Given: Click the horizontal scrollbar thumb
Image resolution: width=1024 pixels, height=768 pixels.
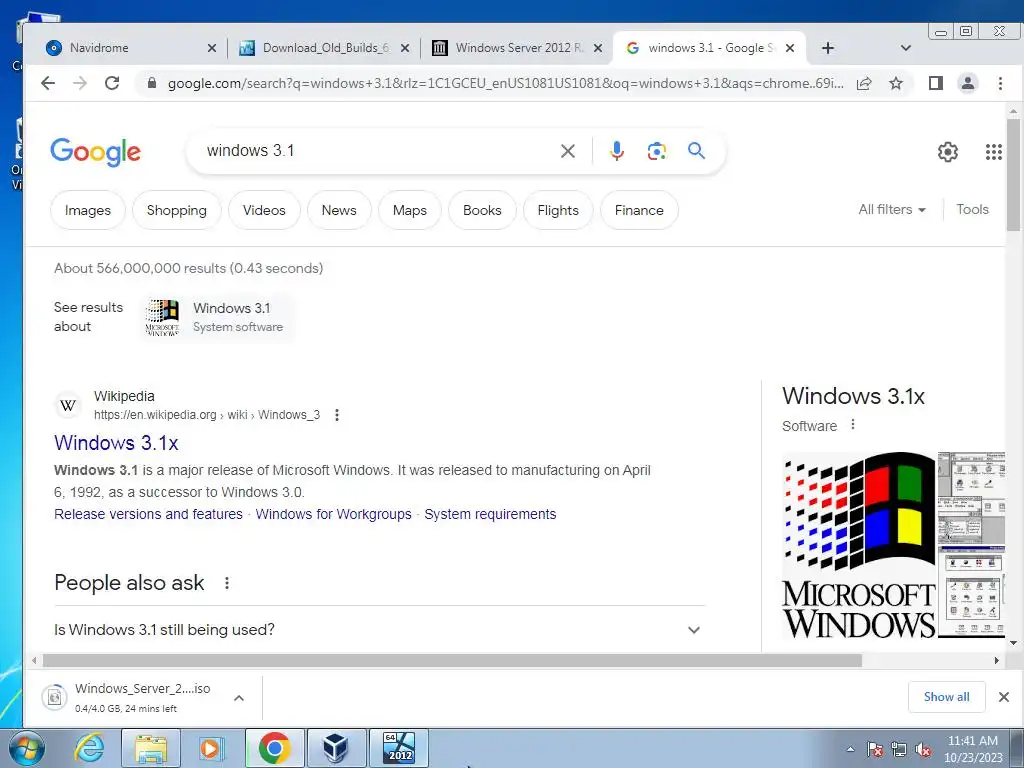Looking at the screenshot, I should pos(452,660).
